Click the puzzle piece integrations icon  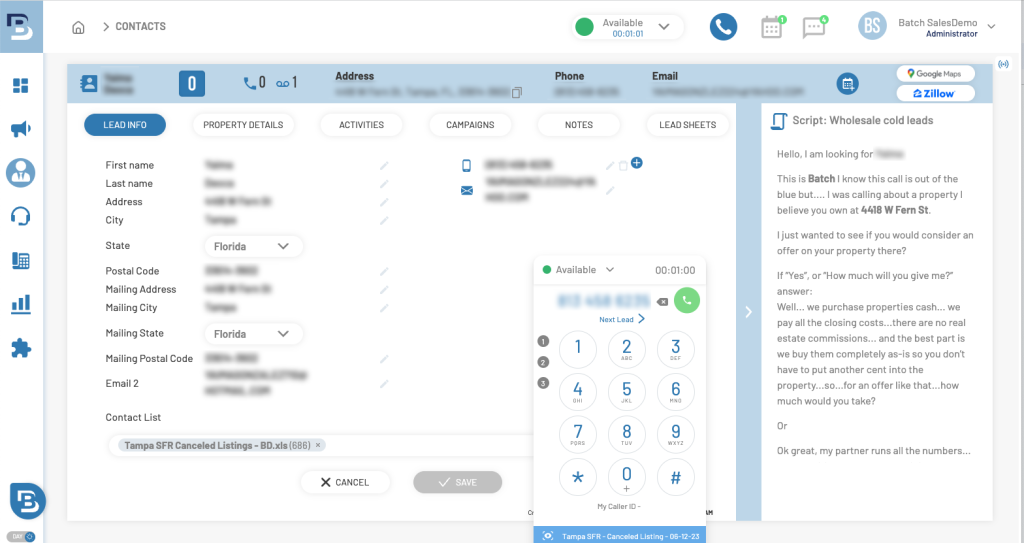pos(20,348)
